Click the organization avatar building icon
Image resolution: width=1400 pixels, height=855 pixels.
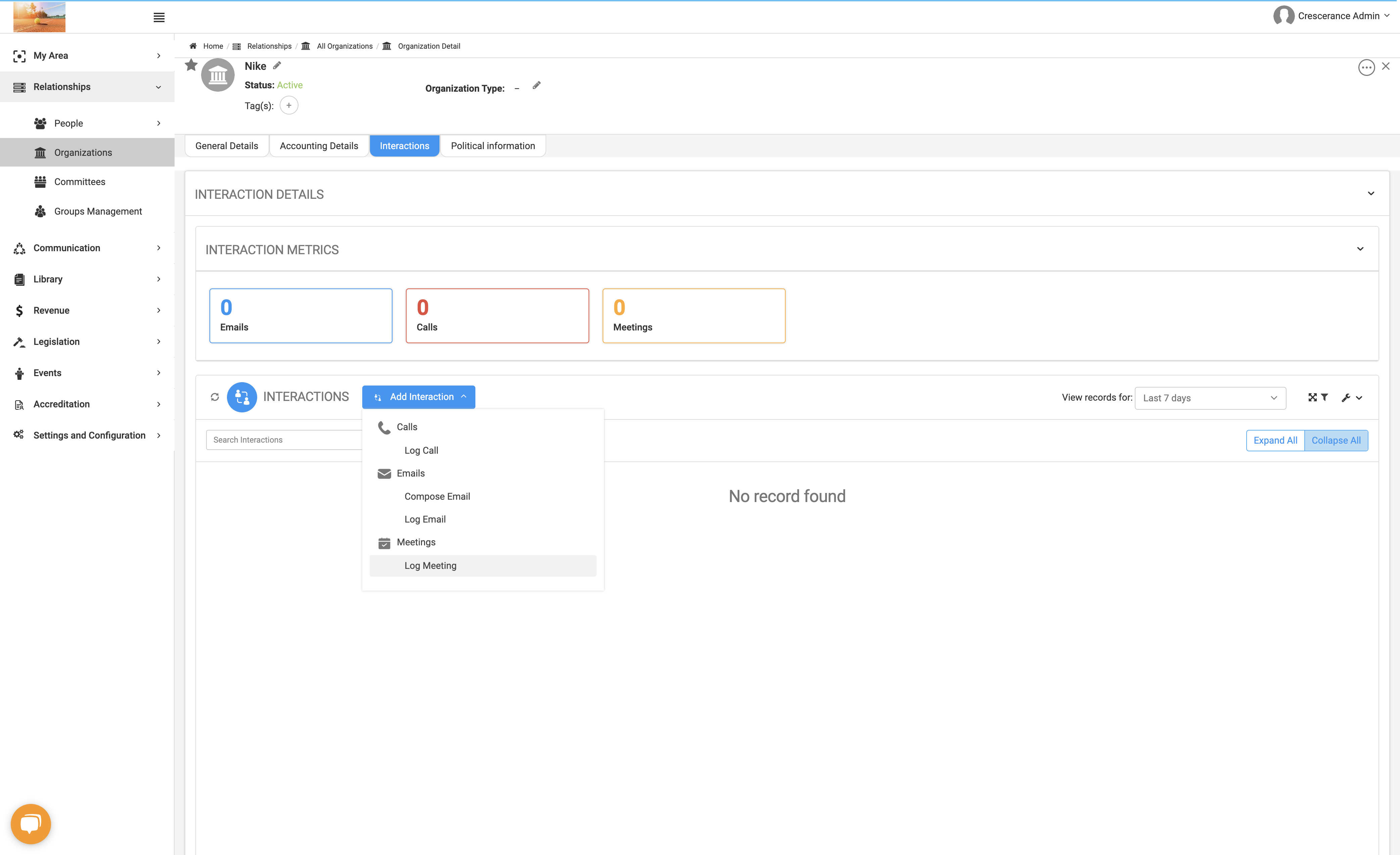pyautogui.click(x=218, y=75)
